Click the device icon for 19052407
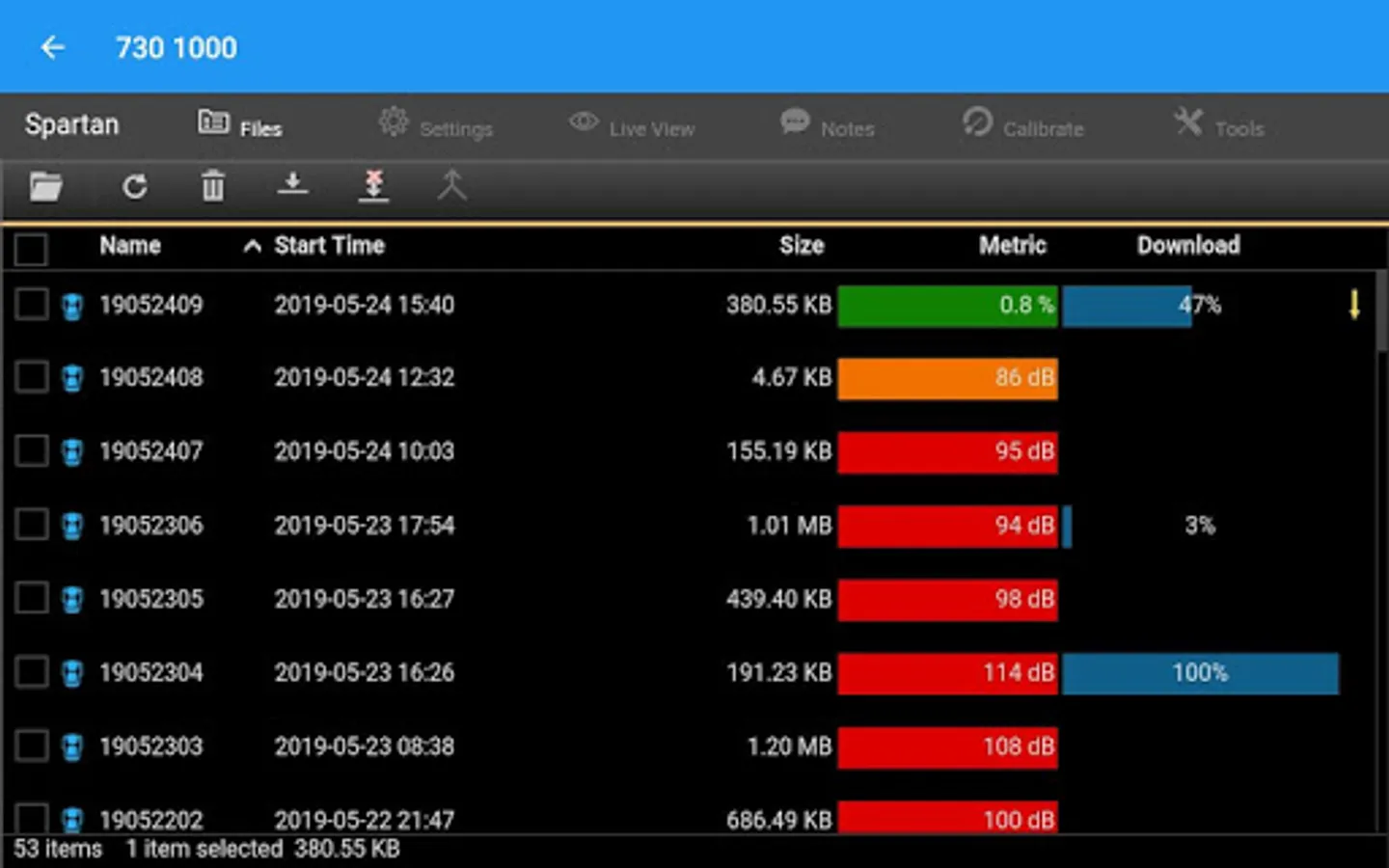1389x868 pixels. point(72,451)
